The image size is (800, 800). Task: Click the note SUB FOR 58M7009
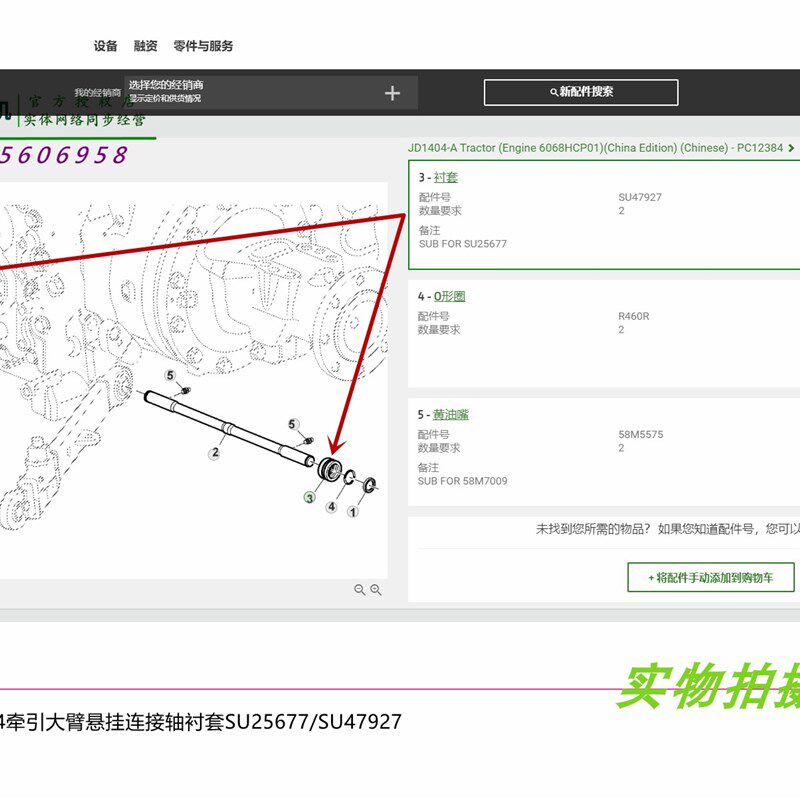tap(462, 481)
